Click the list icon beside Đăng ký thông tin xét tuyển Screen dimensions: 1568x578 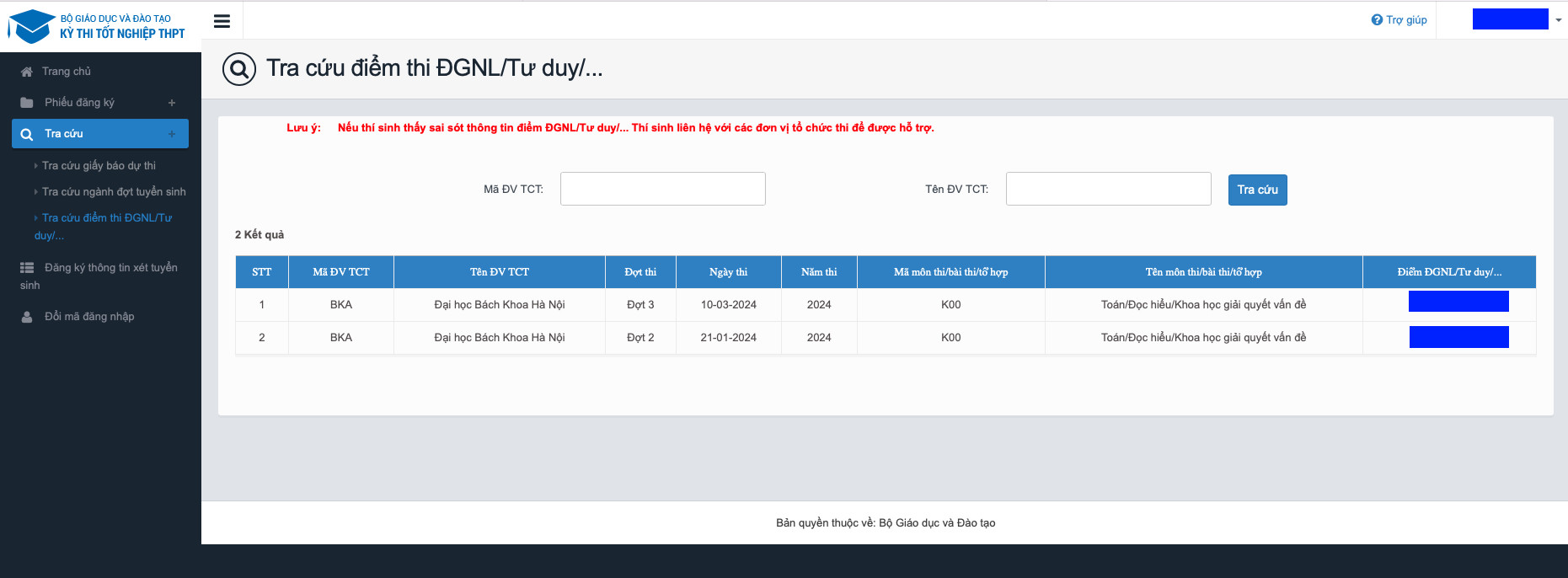click(27, 268)
